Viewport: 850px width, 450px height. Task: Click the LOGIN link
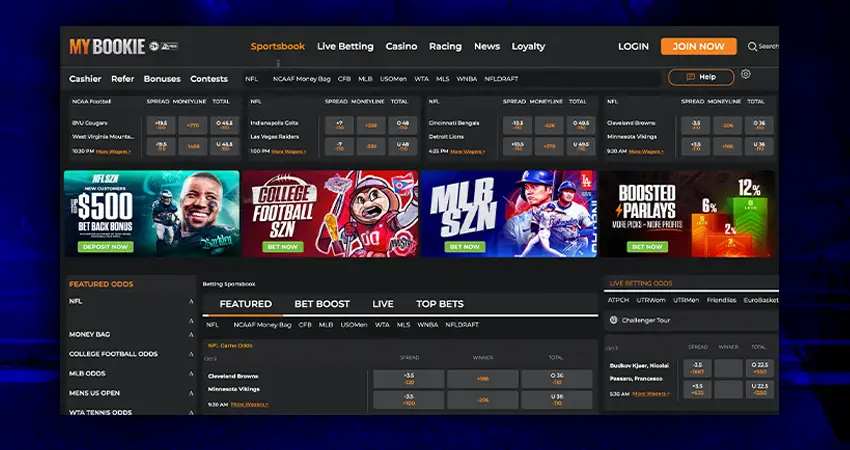633,47
